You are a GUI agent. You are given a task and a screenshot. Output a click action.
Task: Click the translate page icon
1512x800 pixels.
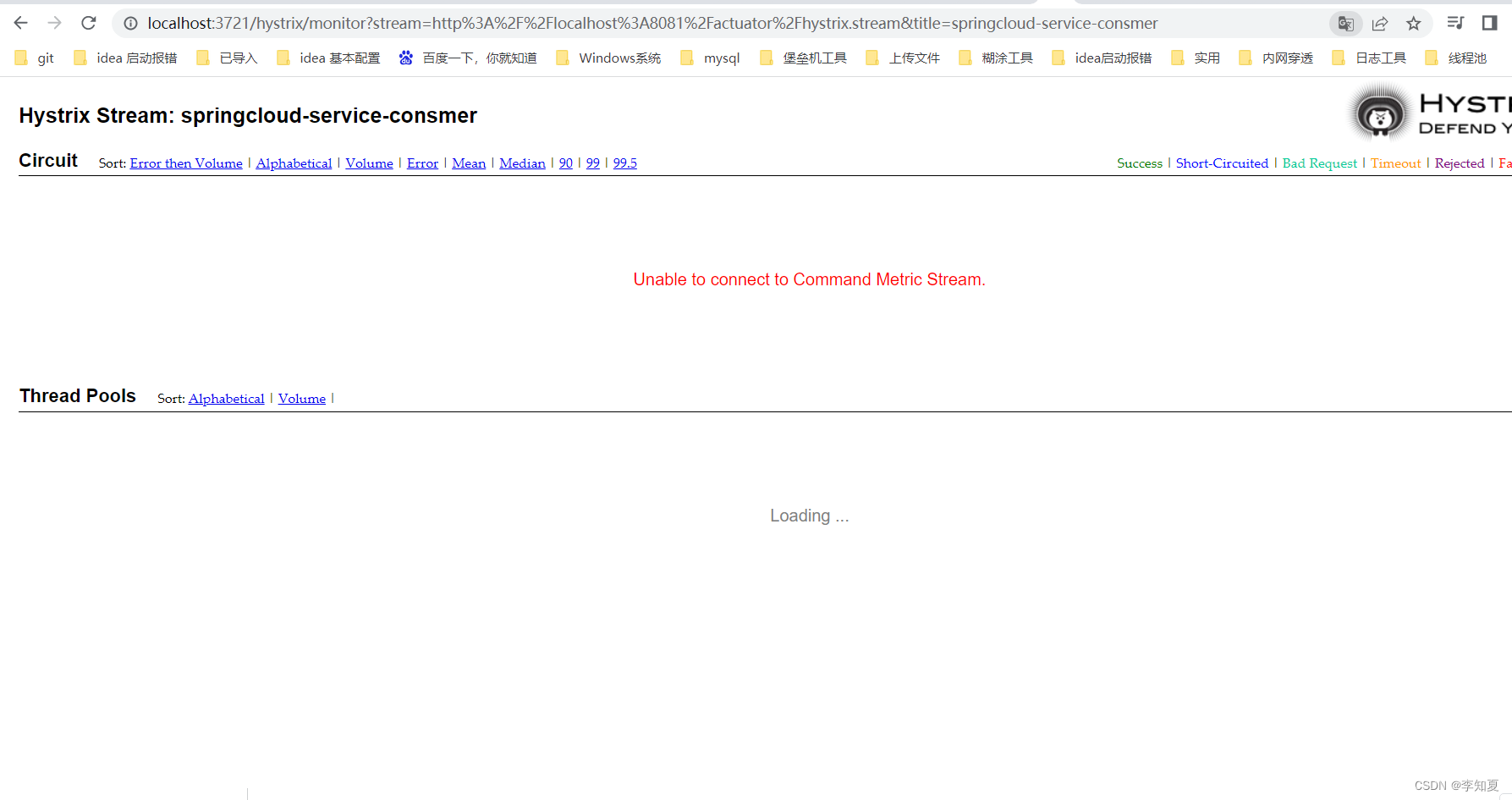click(1345, 24)
